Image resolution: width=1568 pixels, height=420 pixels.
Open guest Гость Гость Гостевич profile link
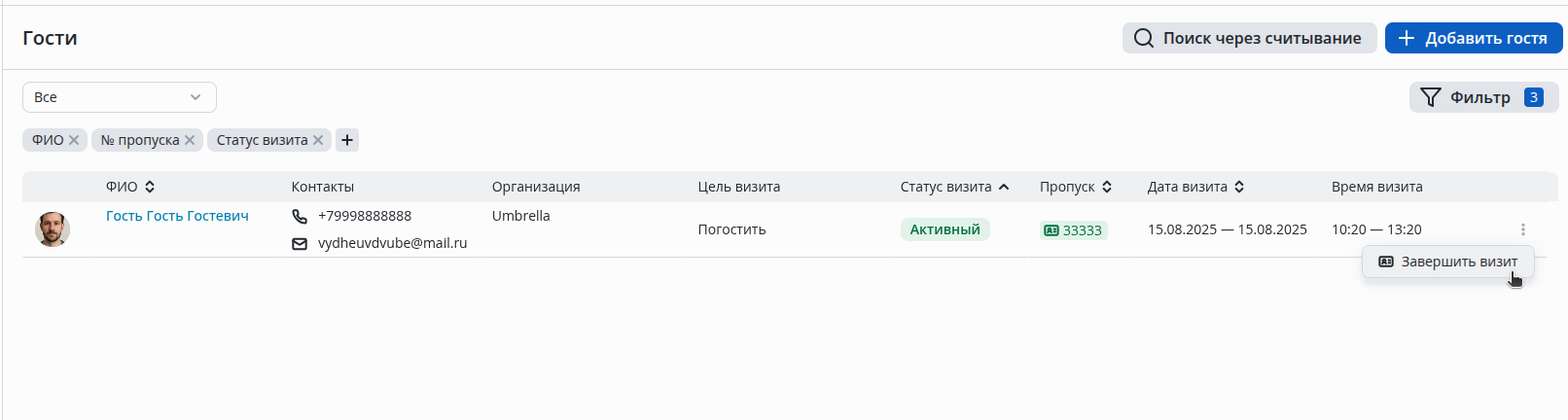[177, 216]
